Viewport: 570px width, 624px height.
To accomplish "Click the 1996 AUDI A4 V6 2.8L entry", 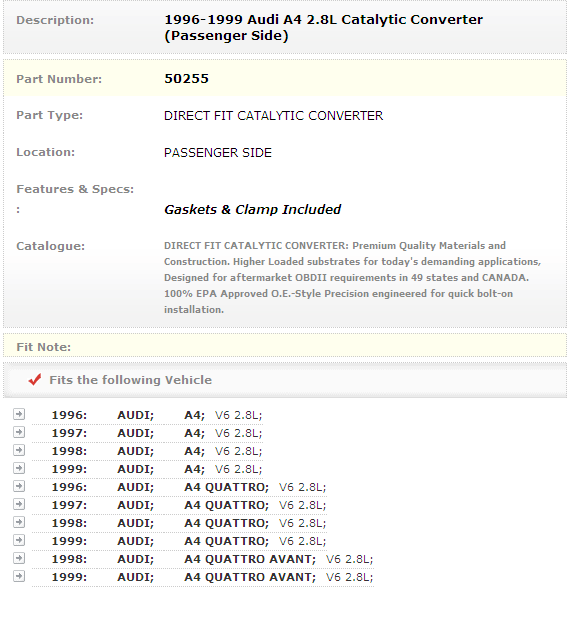I will [157, 415].
